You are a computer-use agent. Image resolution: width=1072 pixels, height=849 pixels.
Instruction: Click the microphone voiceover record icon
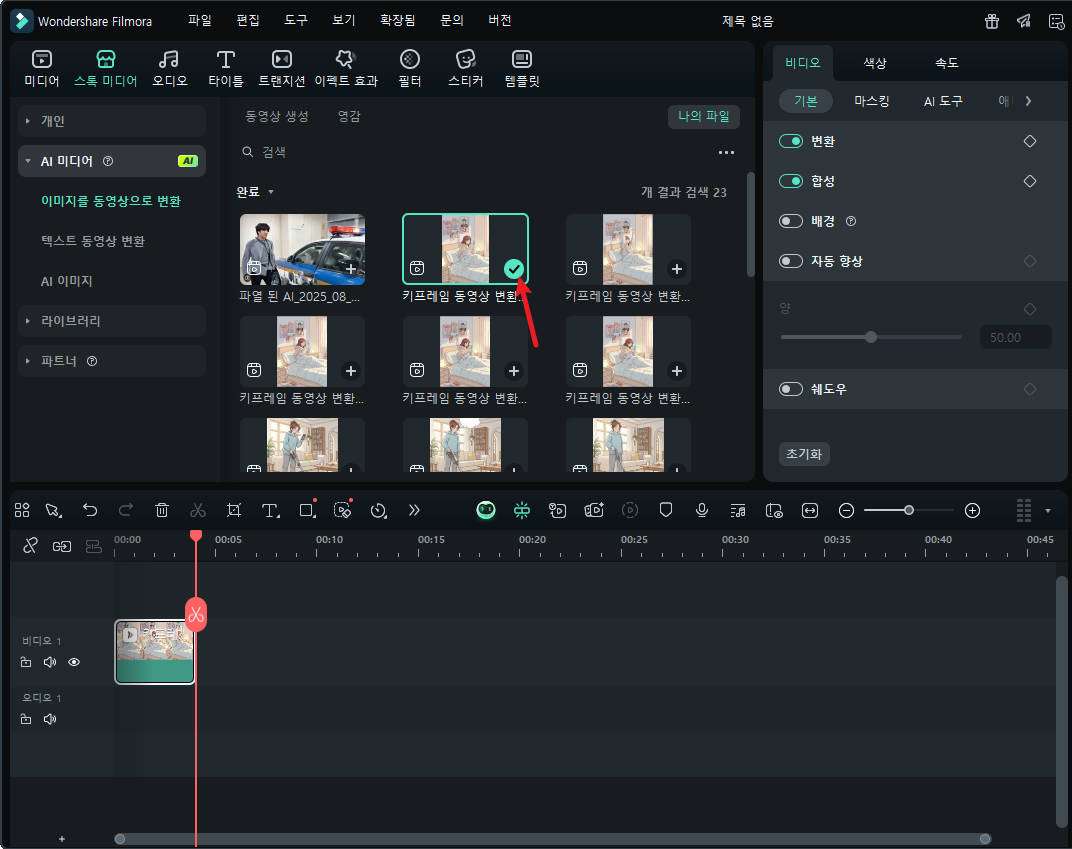point(702,510)
